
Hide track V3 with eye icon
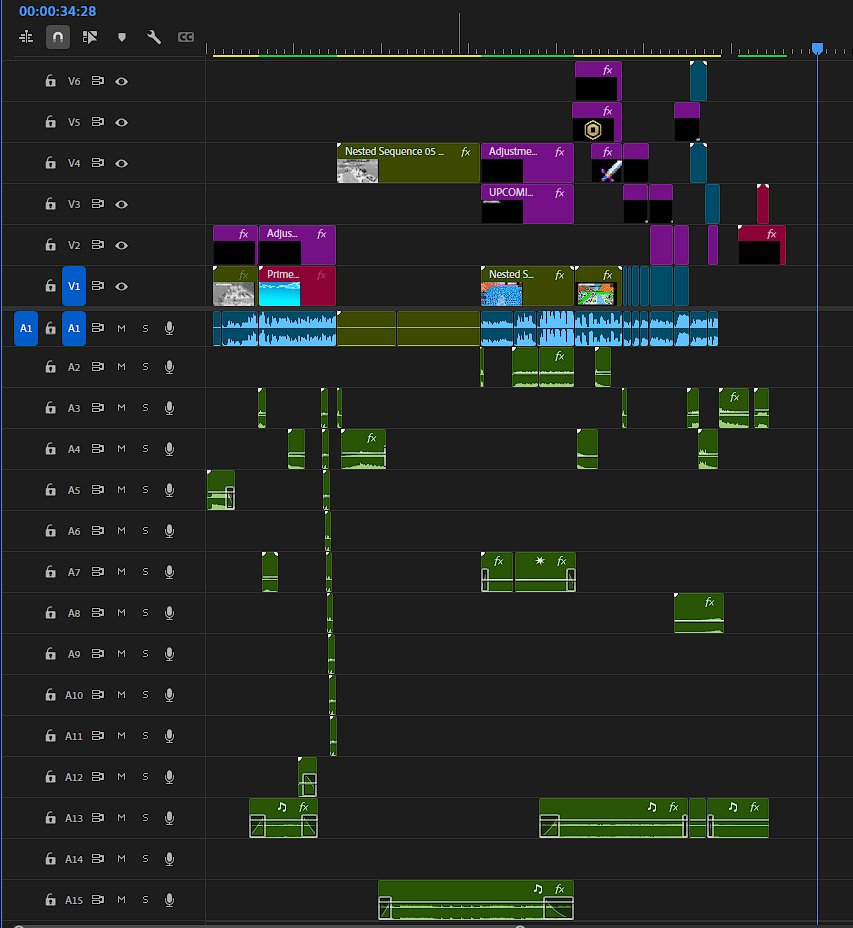121,204
